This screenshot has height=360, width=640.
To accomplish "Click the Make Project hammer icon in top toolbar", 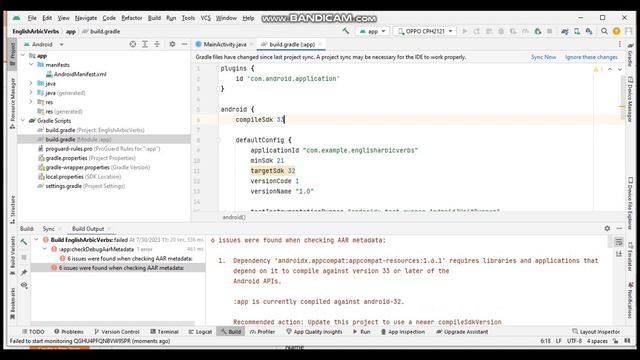I will 346,31.
